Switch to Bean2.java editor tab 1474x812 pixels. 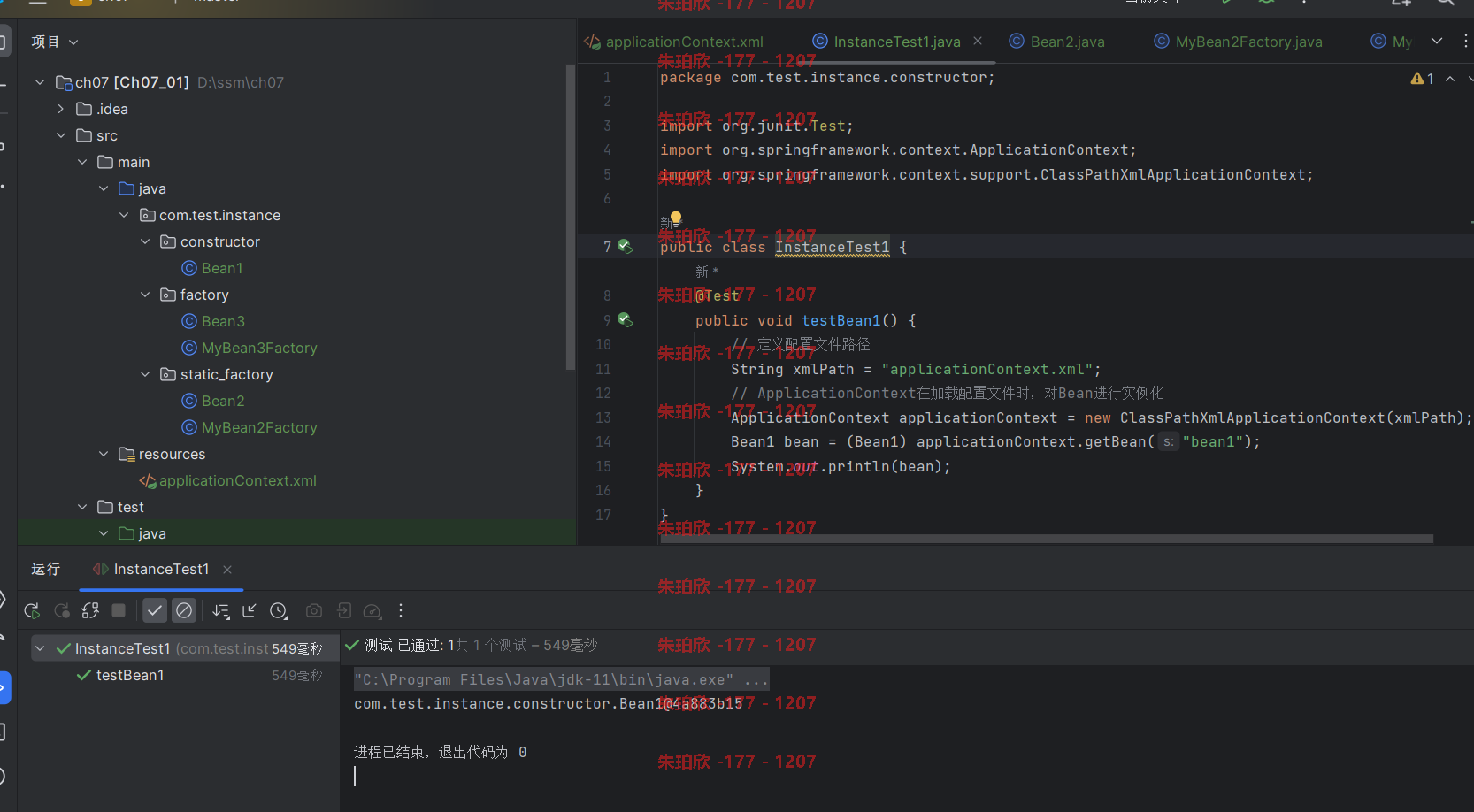click(1057, 42)
